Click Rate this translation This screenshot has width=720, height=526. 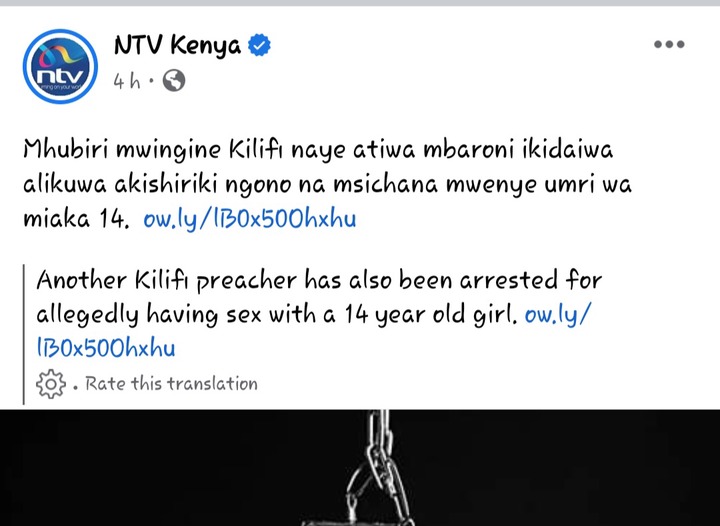tap(171, 384)
